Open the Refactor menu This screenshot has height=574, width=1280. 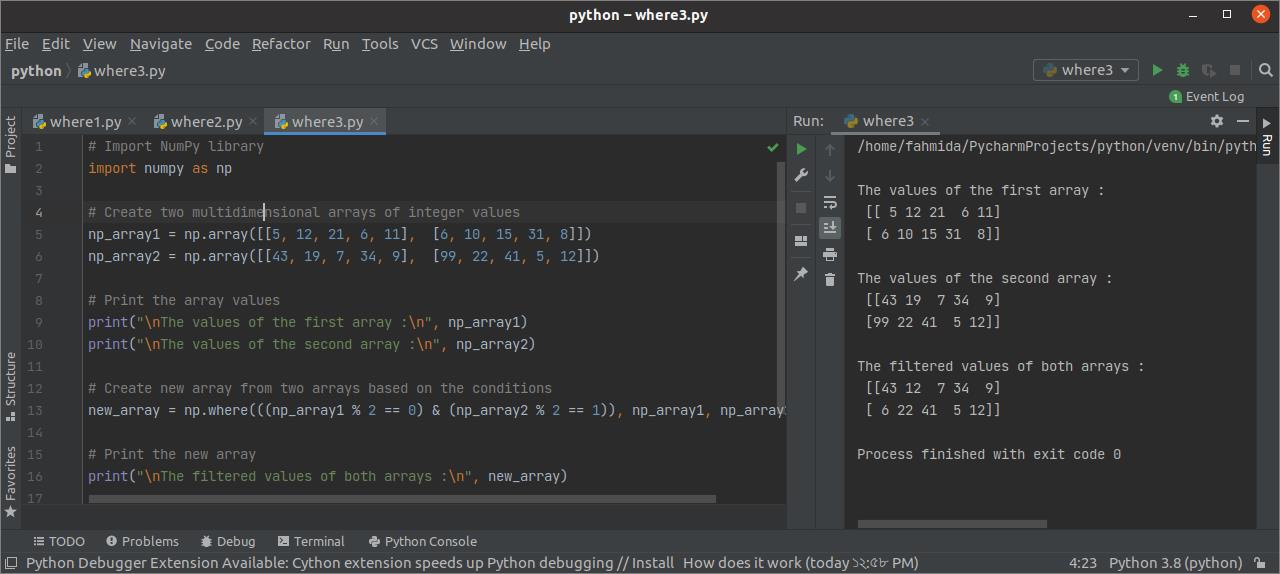point(281,44)
